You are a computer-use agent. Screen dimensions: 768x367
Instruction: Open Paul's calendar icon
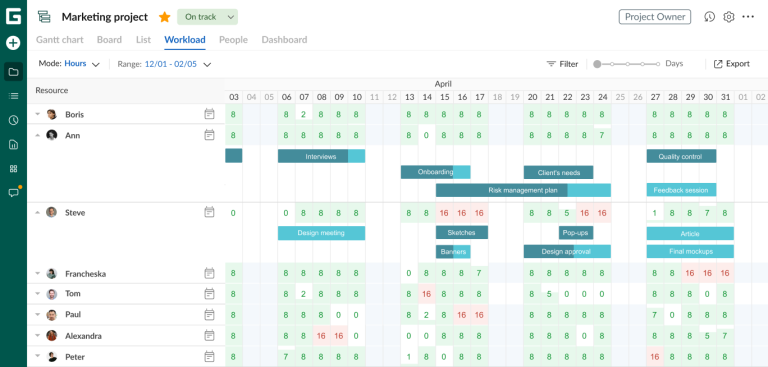[209, 315]
